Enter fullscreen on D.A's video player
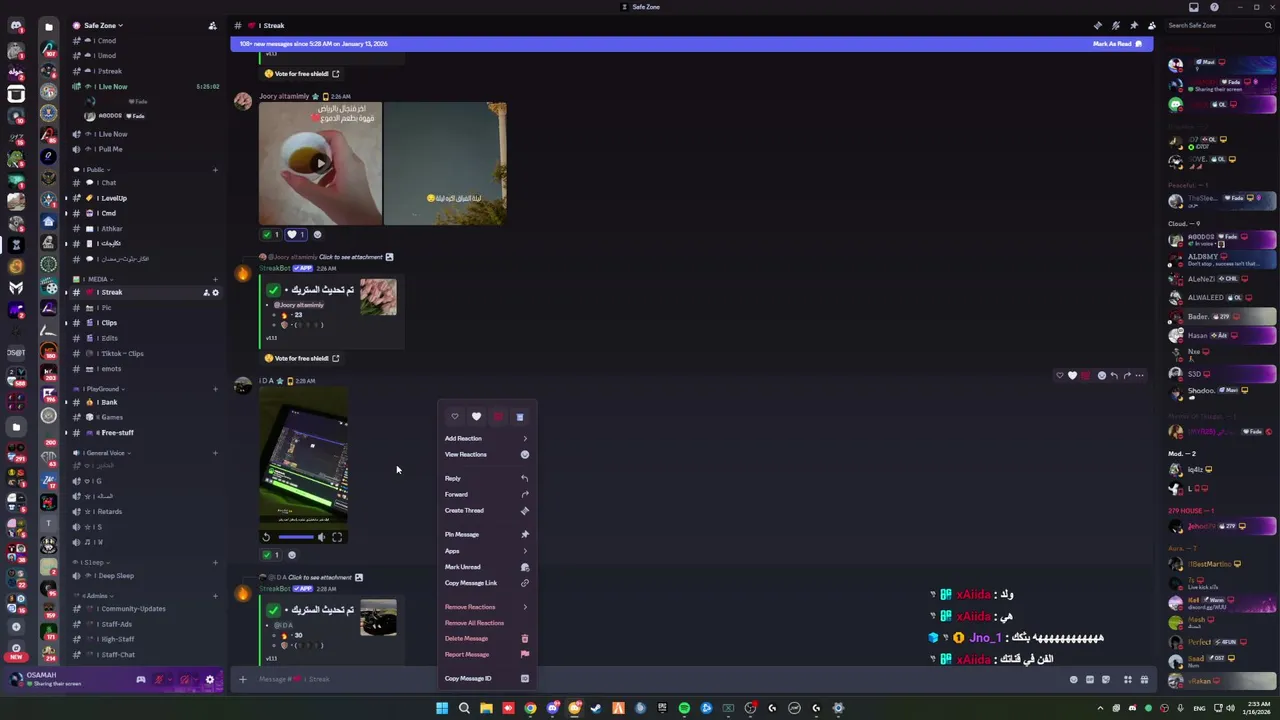The image size is (1280, 720). 337,537
